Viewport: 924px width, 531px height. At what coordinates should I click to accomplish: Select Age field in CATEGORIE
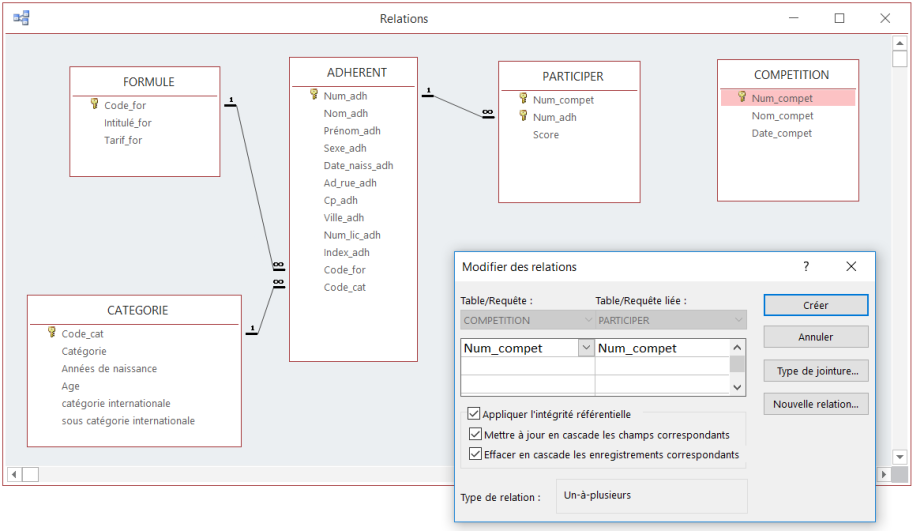[x=70, y=386]
